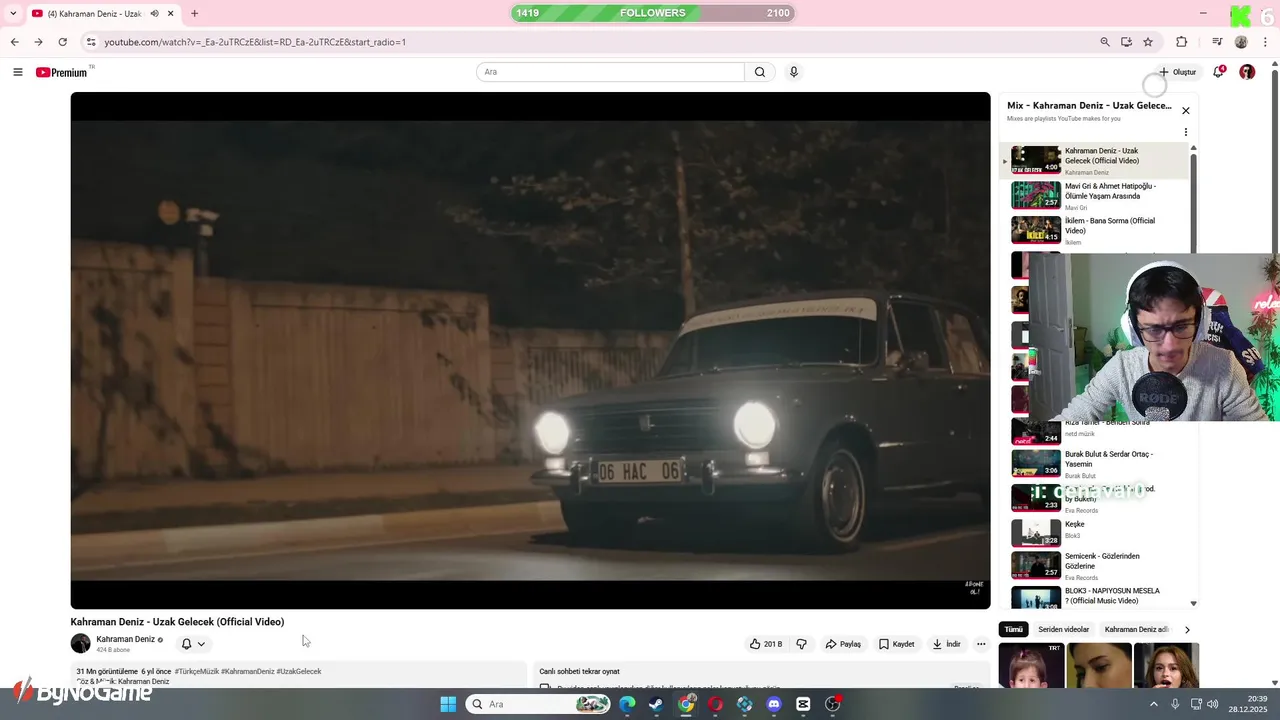Open Kahraman Deniz channel name link
The width and height of the screenshot is (1280, 720).
(x=125, y=639)
